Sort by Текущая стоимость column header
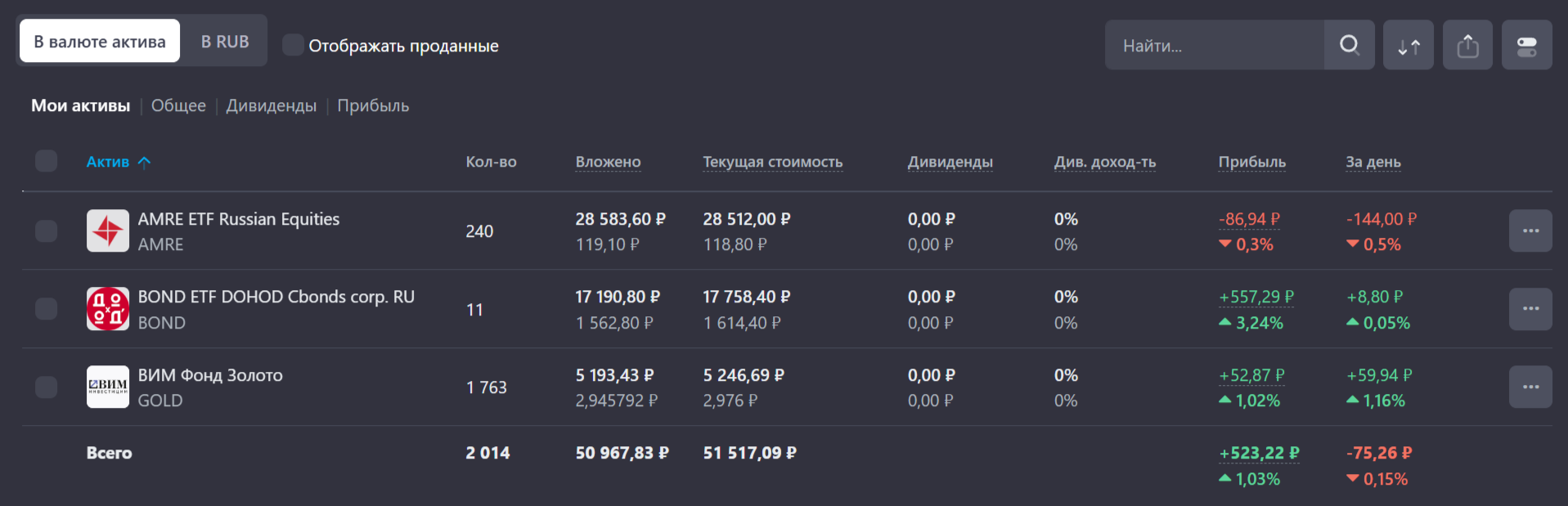The height and width of the screenshot is (506, 1568). pyautogui.click(x=772, y=162)
